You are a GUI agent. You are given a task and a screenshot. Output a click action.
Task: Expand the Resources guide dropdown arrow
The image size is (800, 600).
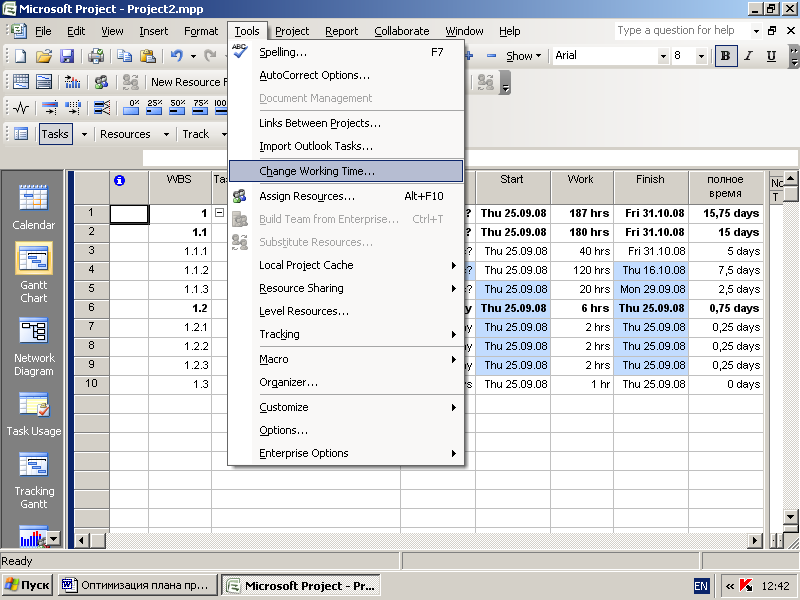166,135
